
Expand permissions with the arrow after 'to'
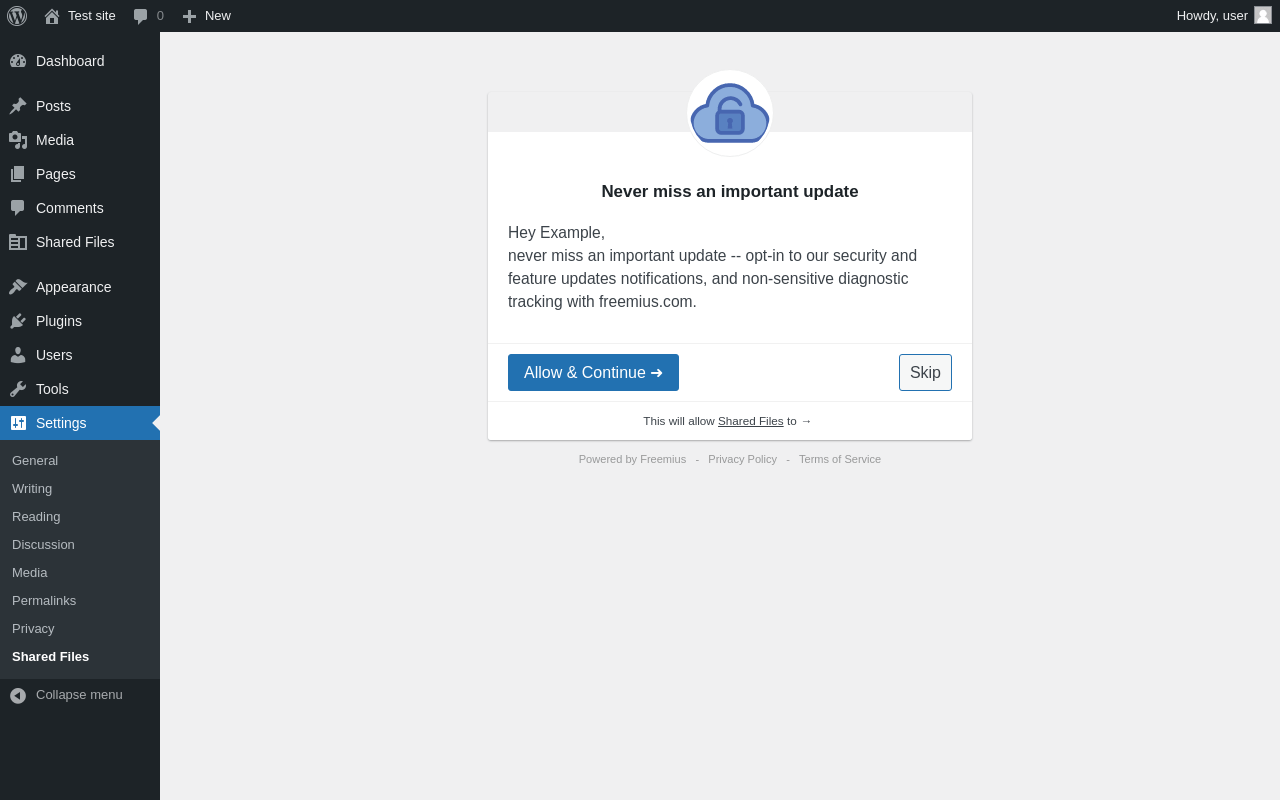click(x=806, y=421)
